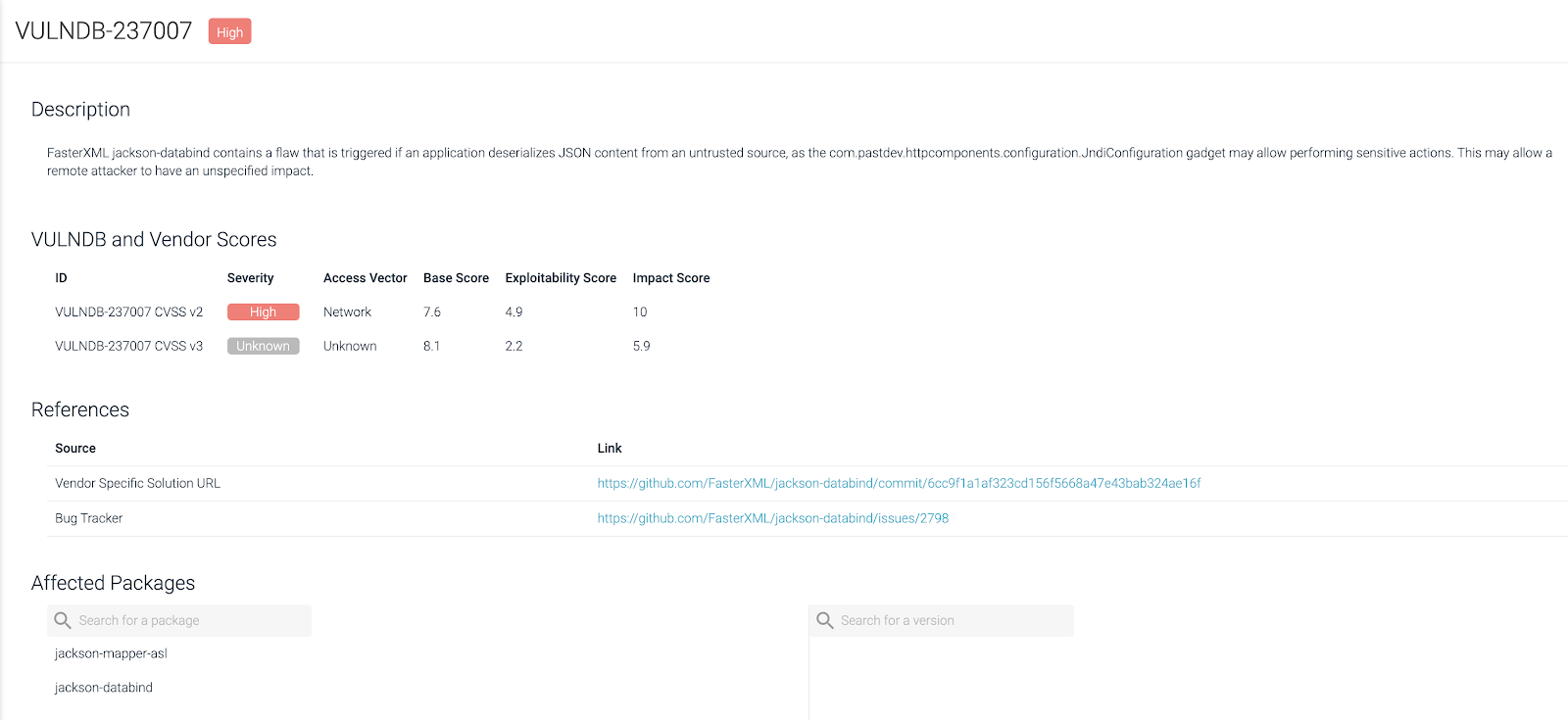The width and height of the screenshot is (1568, 720).
Task: Click the 7.6 base score value
Action: pyautogui.click(x=432, y=312)
